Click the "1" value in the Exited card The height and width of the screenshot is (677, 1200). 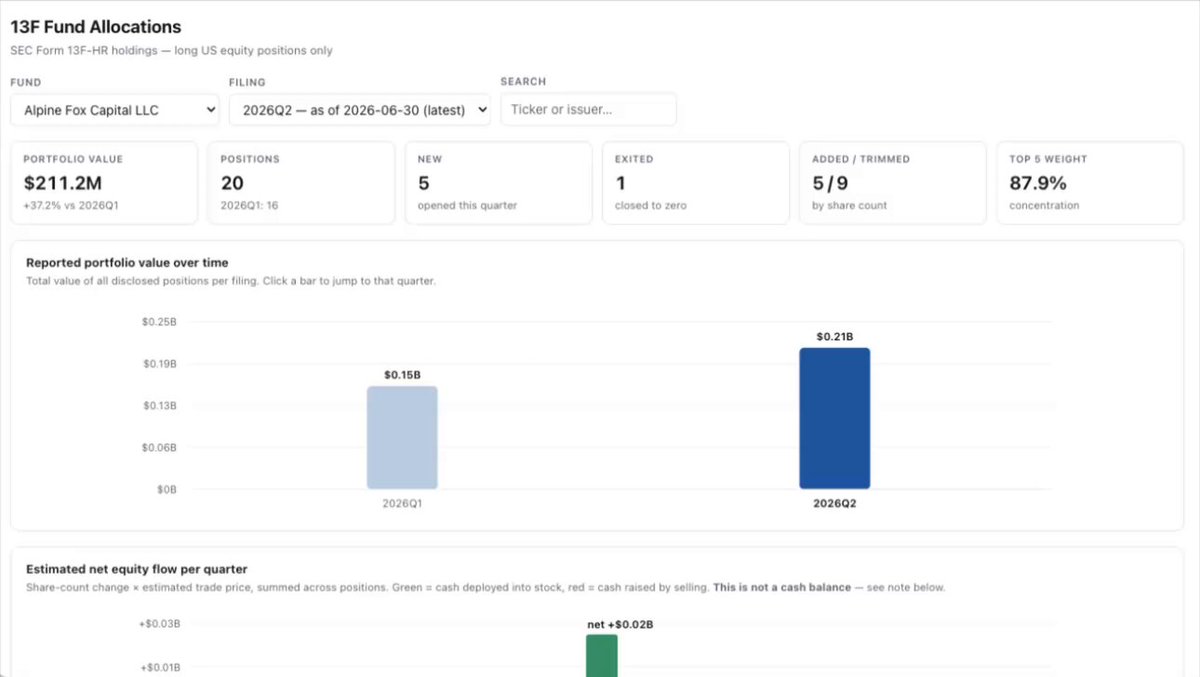click(x=620, y=183)
